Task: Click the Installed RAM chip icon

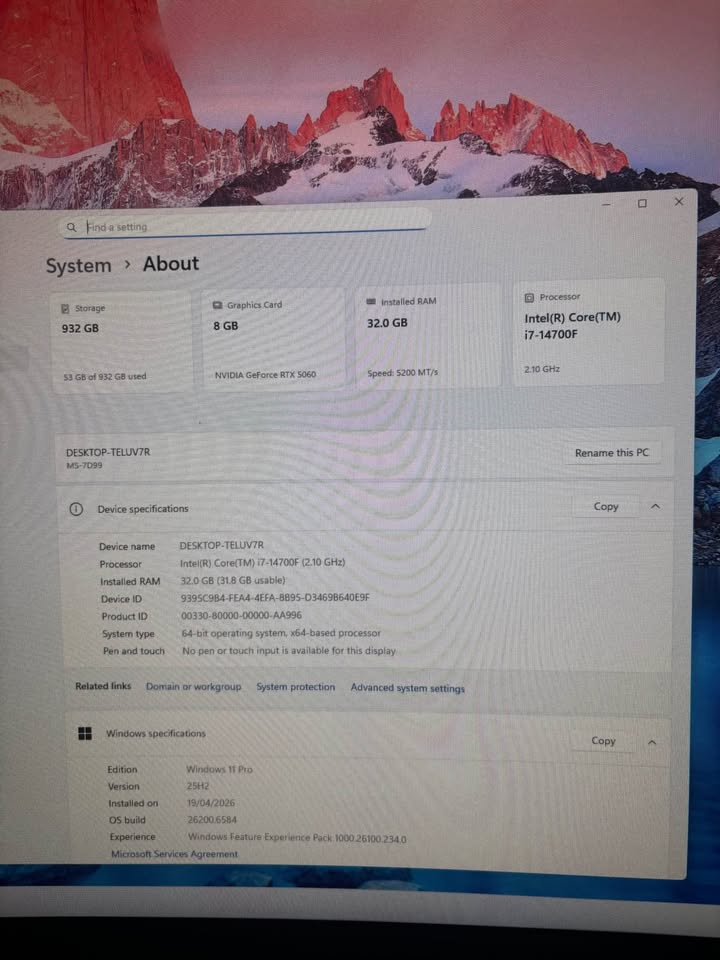Action: point(370,301)
